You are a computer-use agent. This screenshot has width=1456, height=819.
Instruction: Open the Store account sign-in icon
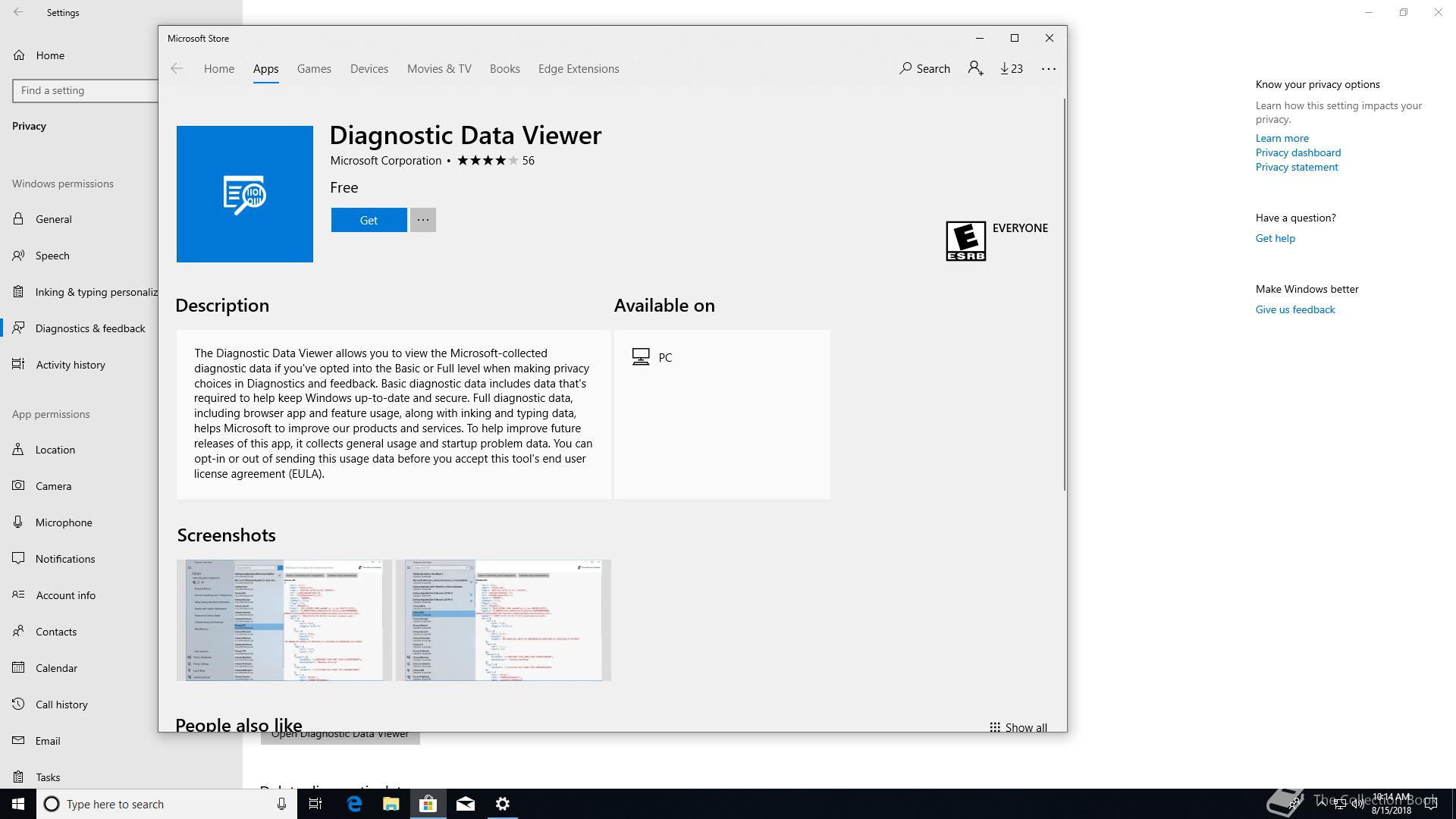pyautogui.click(x=975, y=69)
